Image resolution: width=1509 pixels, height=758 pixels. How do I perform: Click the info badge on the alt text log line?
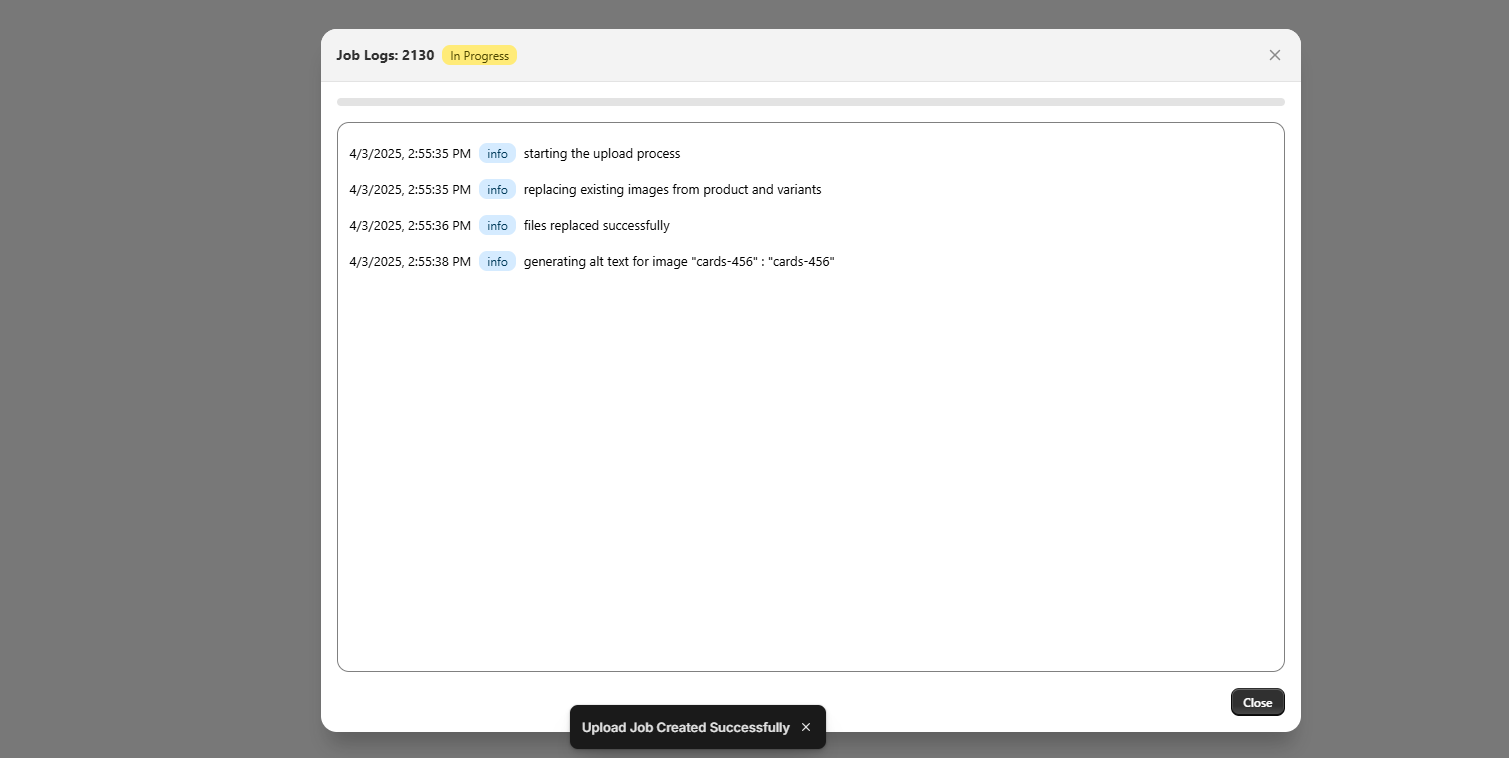click(x=497, y=261)
